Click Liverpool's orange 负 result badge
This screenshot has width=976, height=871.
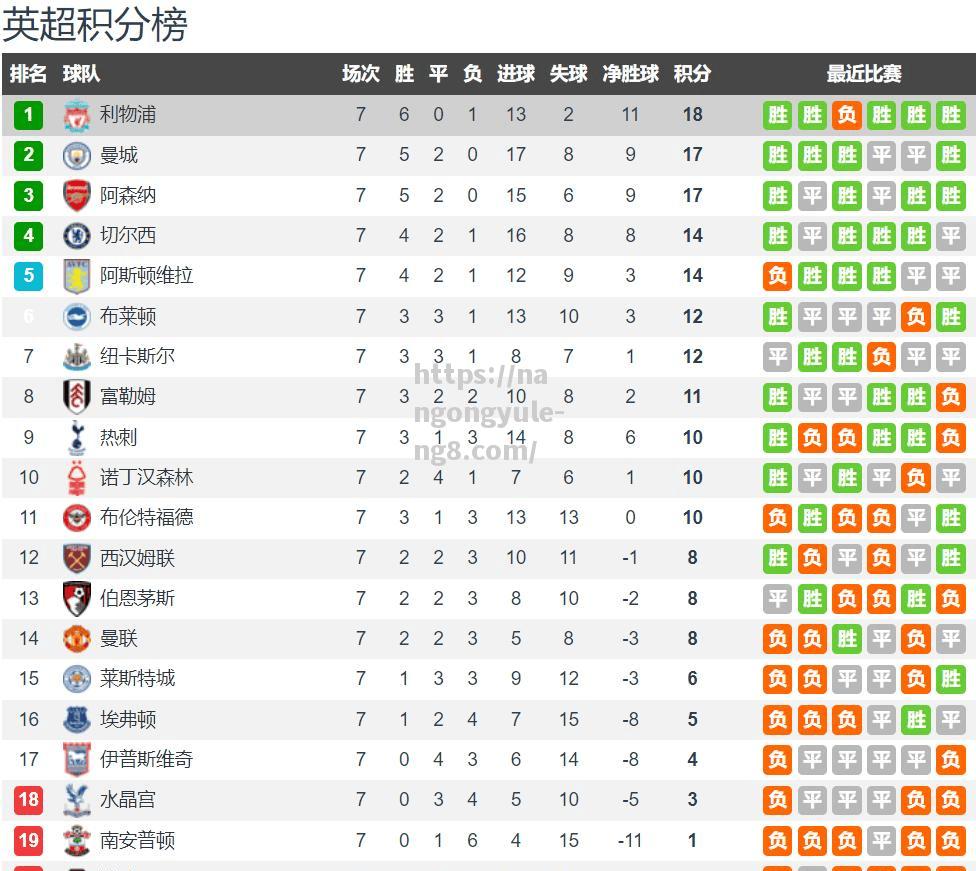tap(847, 115)
